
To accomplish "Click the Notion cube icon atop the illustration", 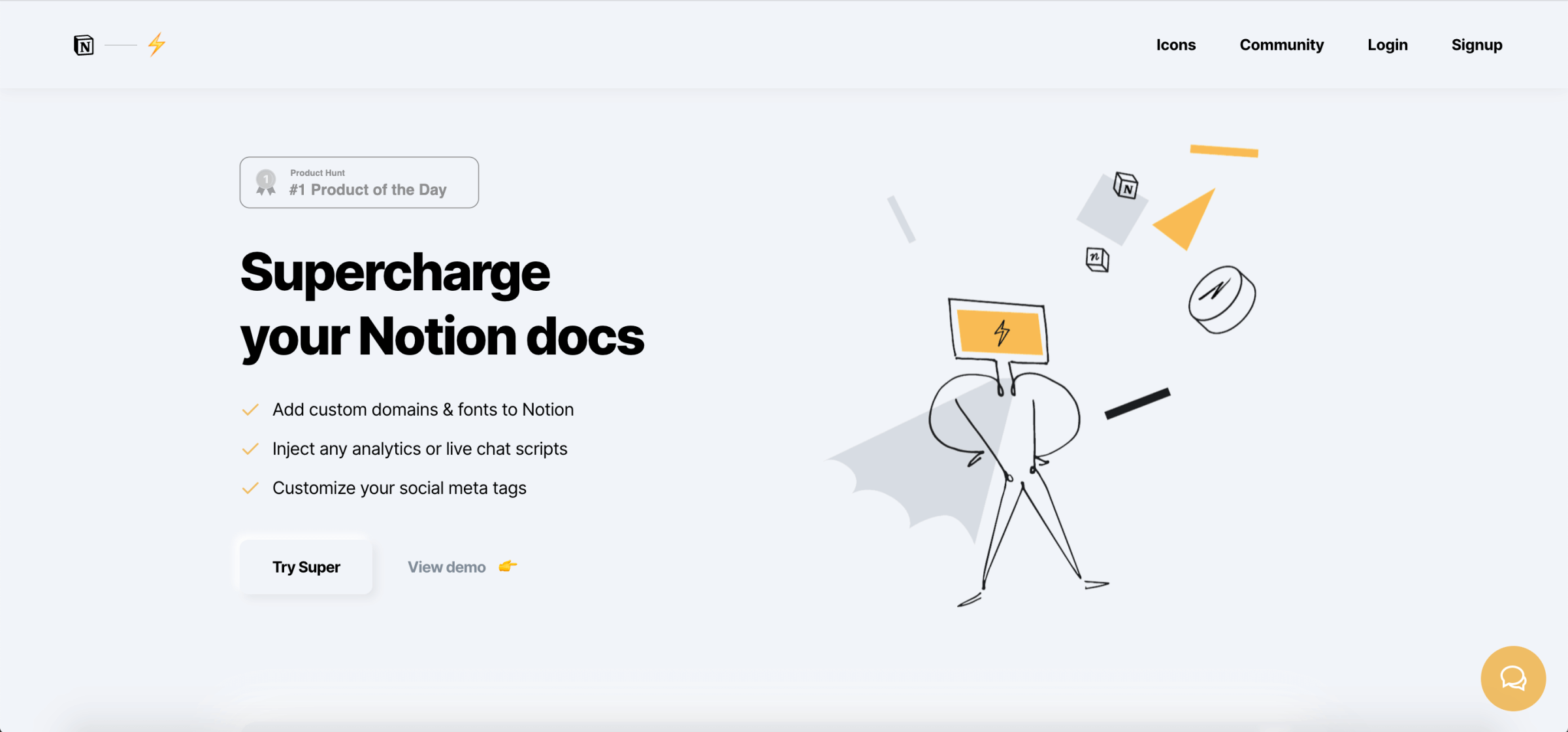I will point(1126,186).
